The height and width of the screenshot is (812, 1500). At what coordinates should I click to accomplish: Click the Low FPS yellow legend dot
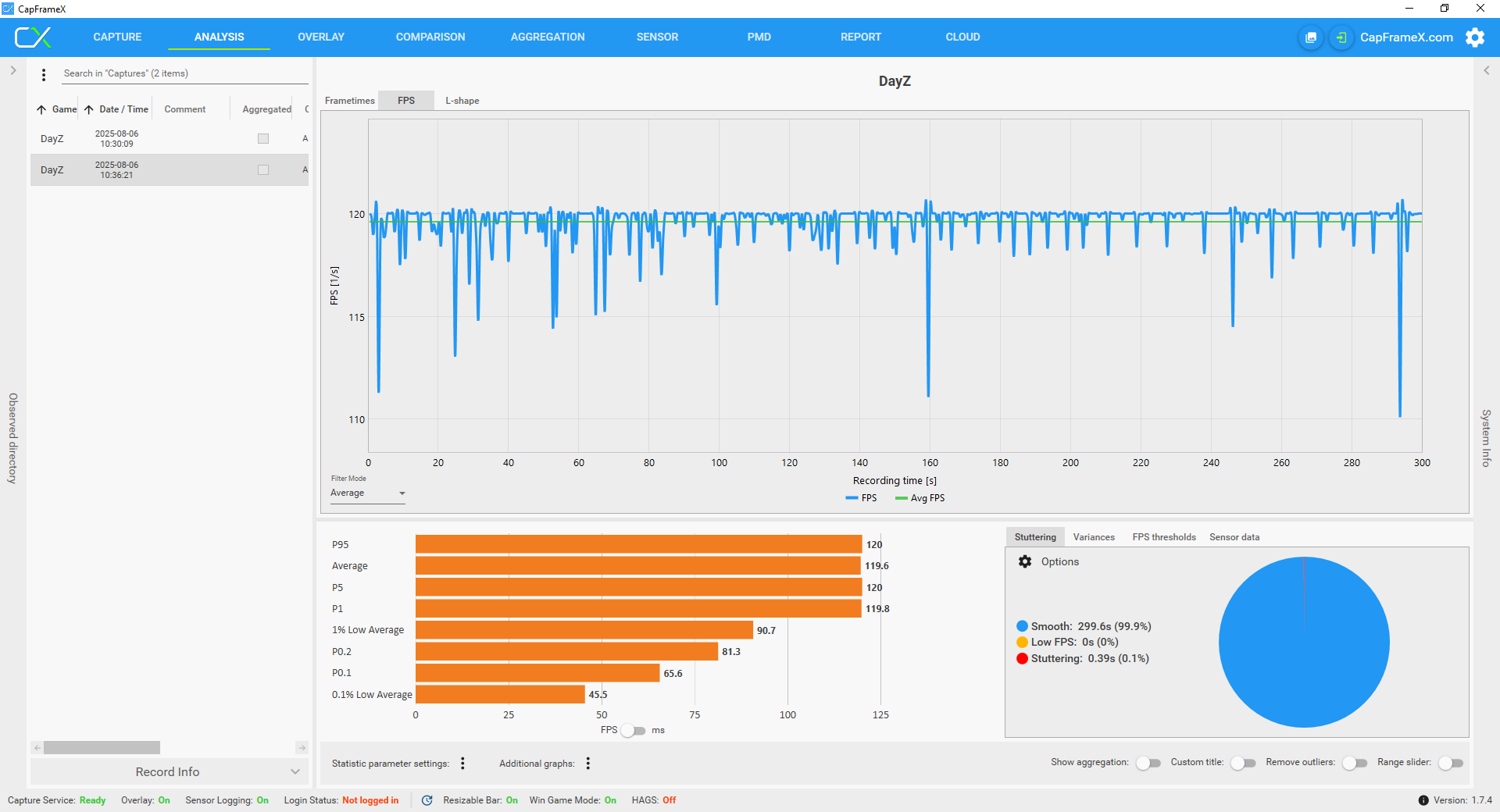(x=1022, y=642)
